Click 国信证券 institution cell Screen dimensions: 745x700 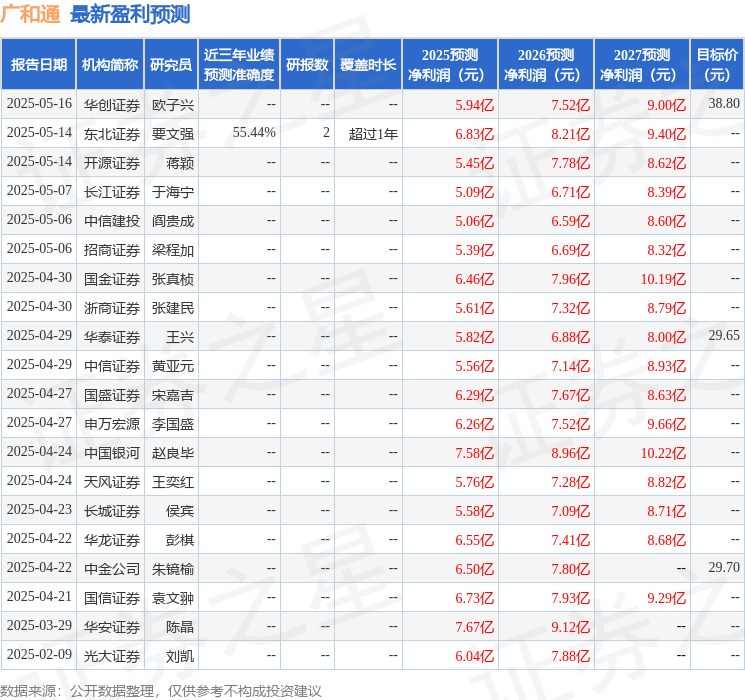[x=112, y=598]
